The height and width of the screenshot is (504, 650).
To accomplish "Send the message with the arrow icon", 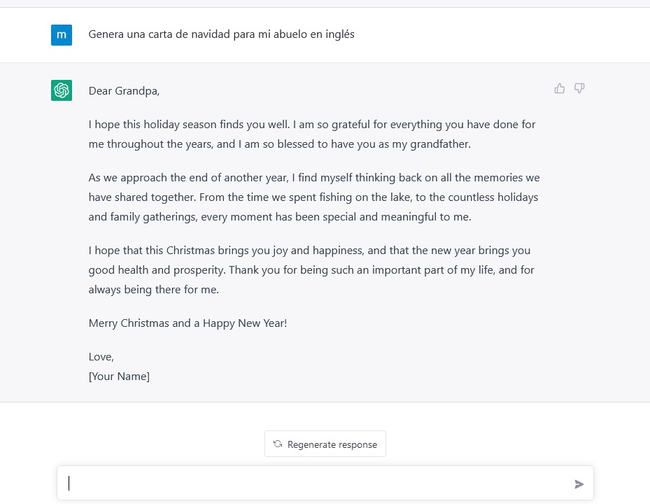I will click(579, 484).
